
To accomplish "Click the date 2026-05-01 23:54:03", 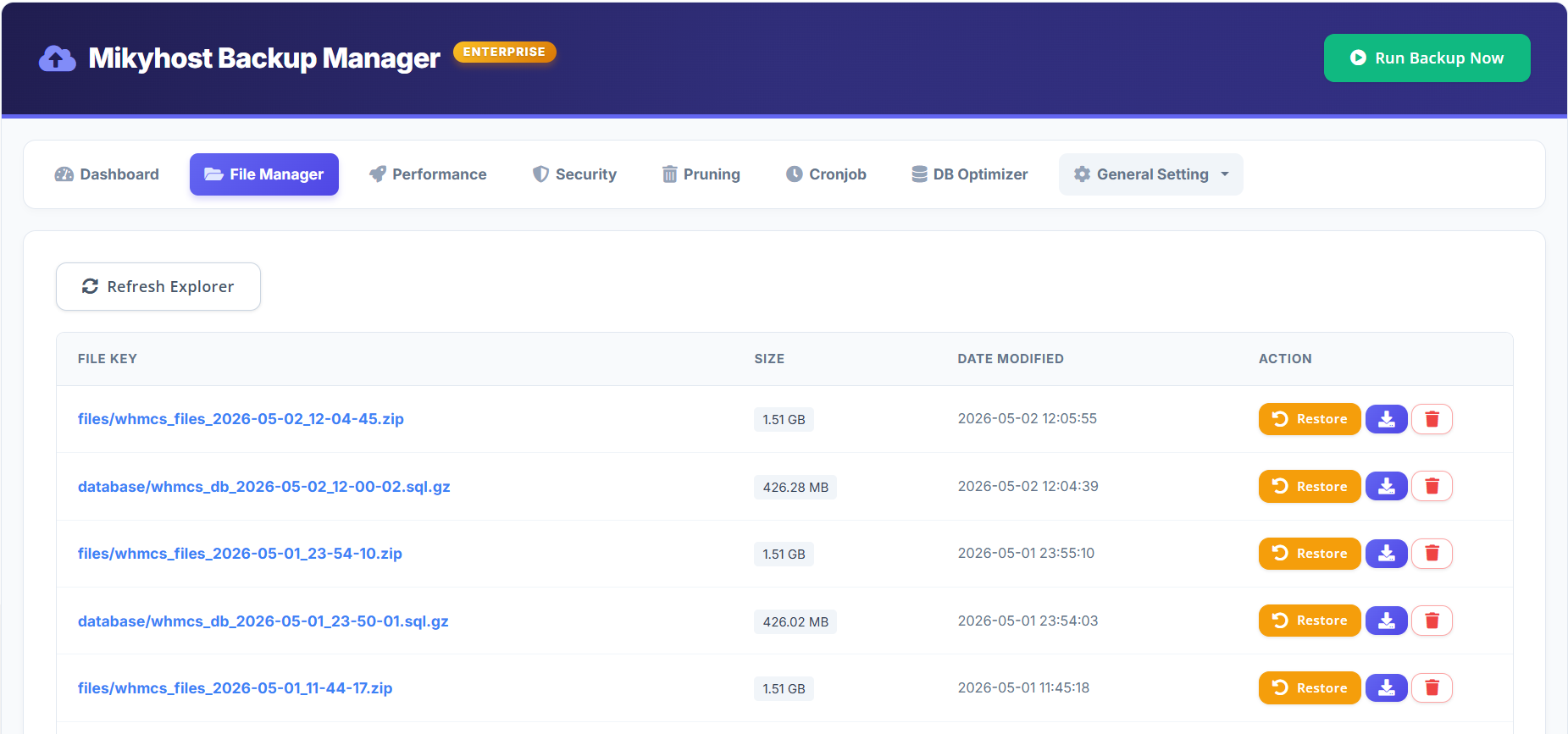I will coord(1028,621).
